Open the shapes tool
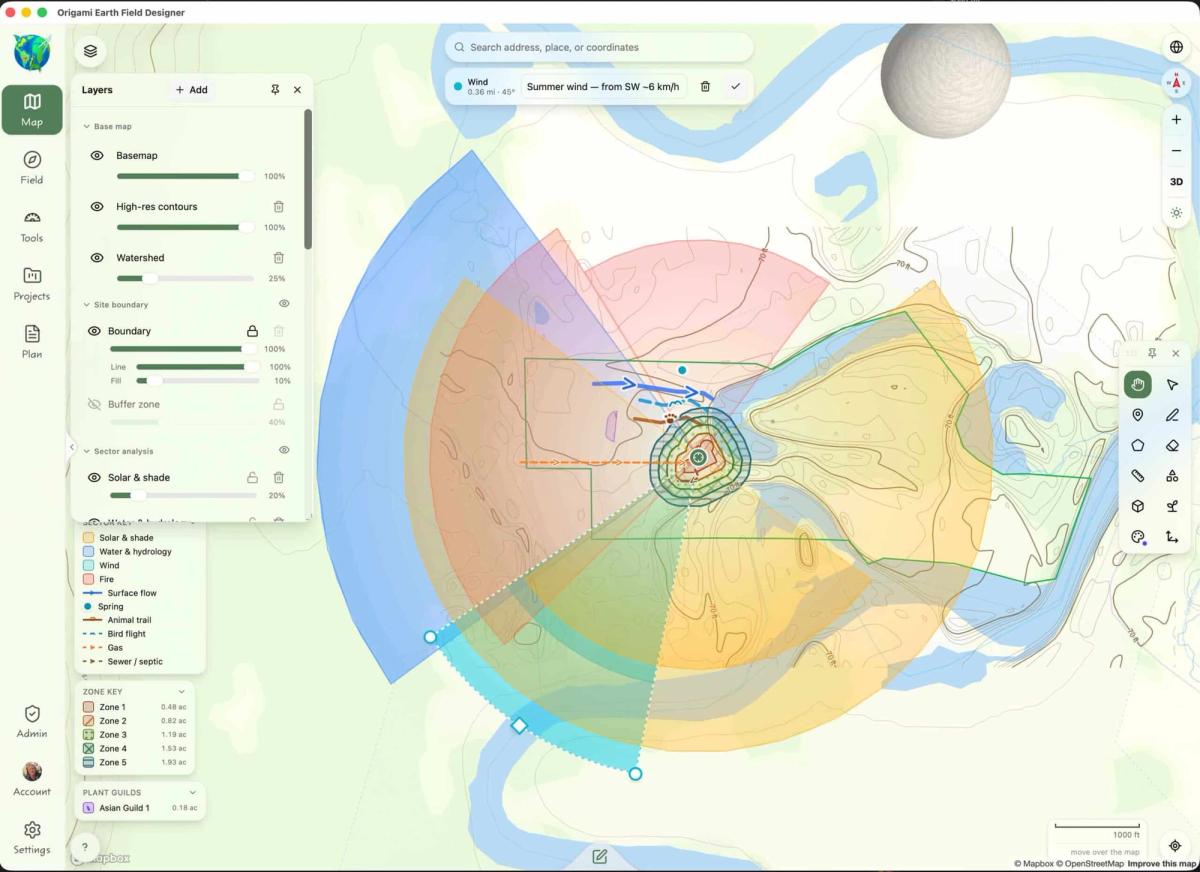The width and height of the screenshot is (1200, 872). [1172, 476]
